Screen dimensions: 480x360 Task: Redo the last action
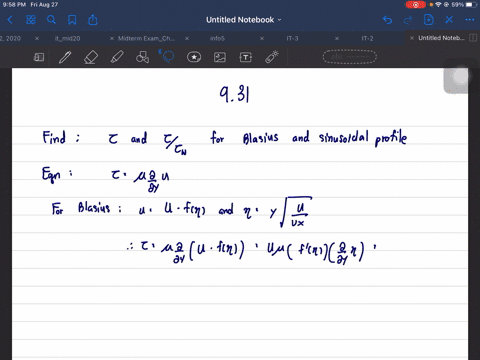point(408,20)
